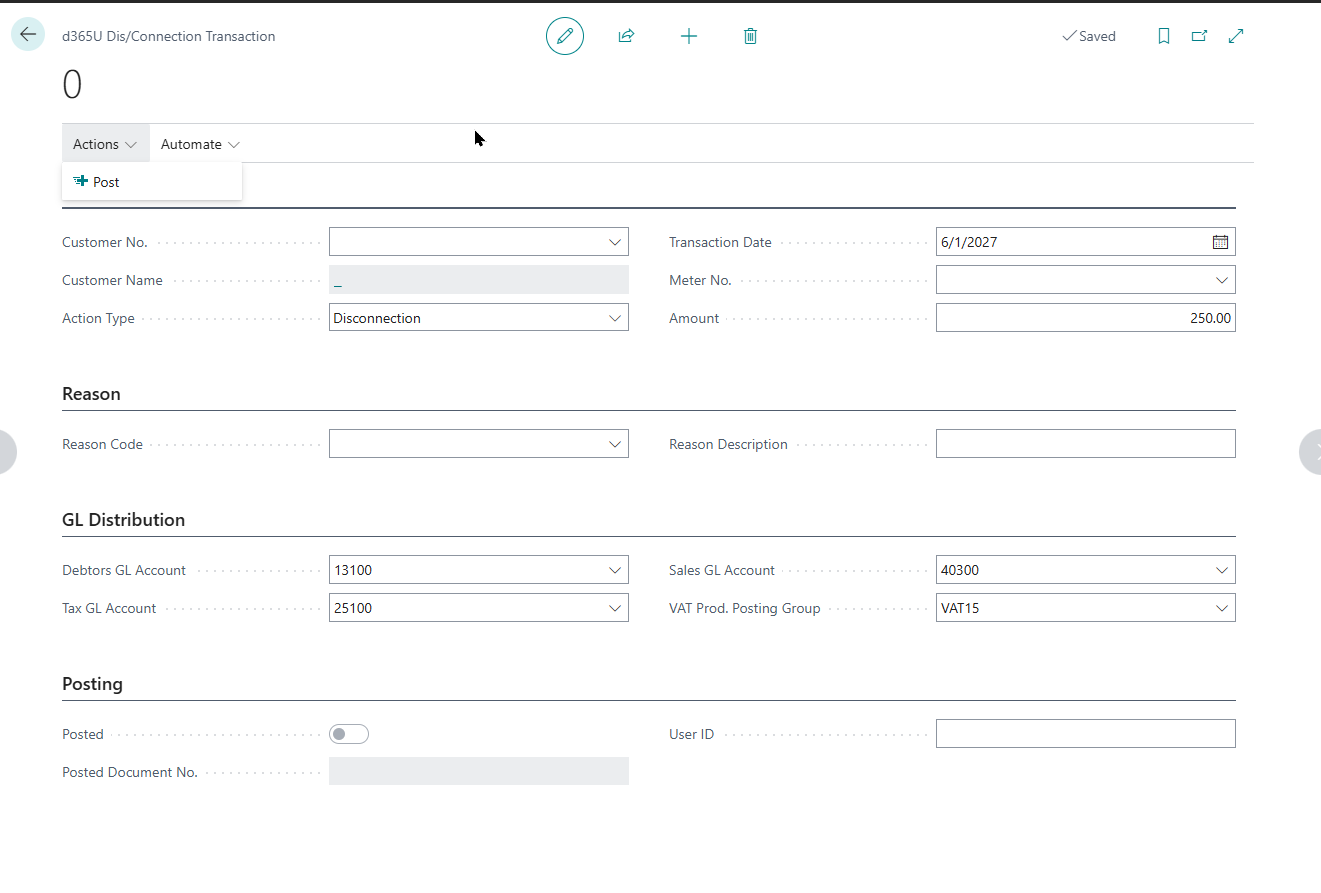
Task: Click the Posted label
Action: (83, 734)
